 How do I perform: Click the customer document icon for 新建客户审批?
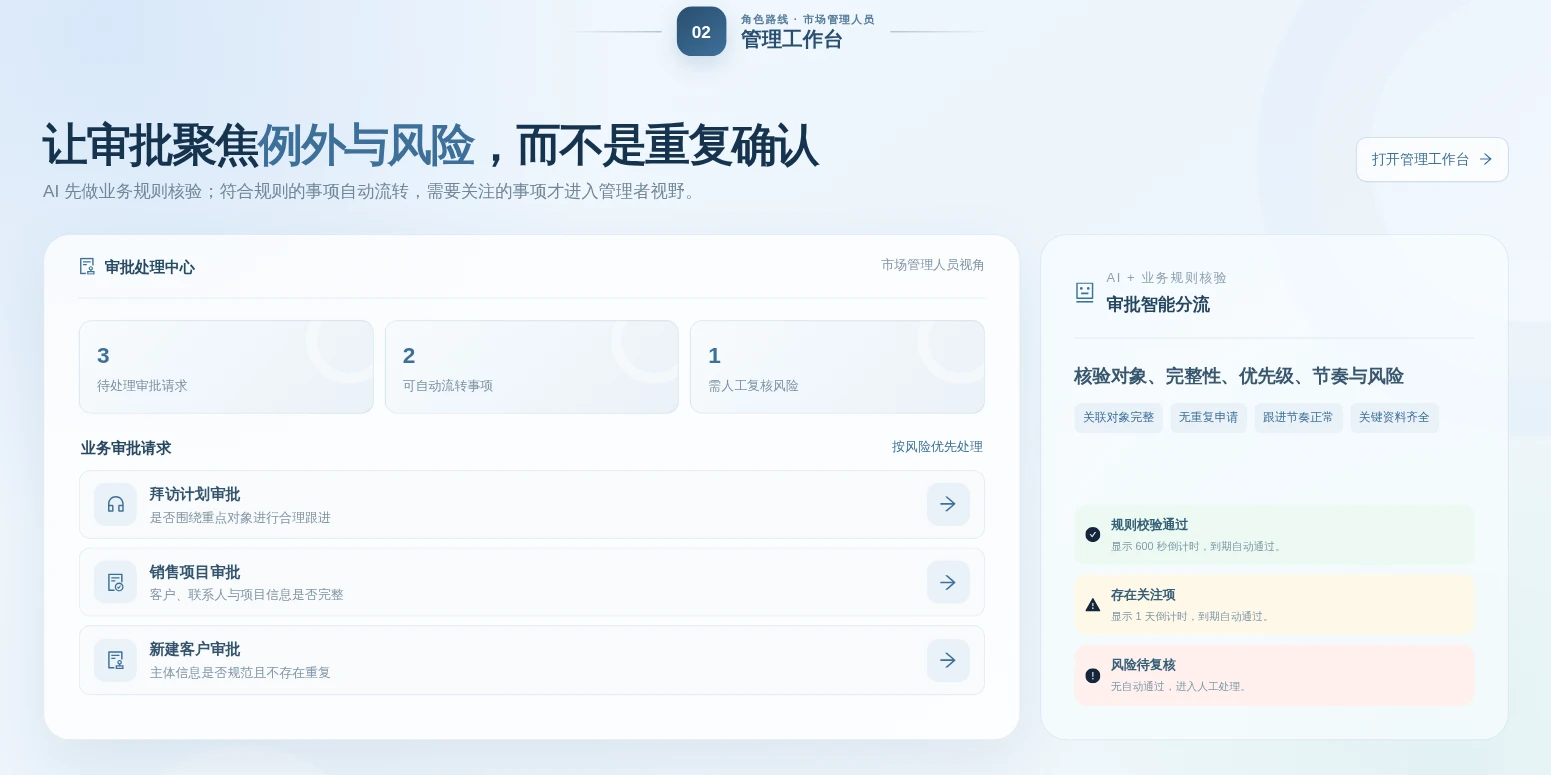[115, 660]
